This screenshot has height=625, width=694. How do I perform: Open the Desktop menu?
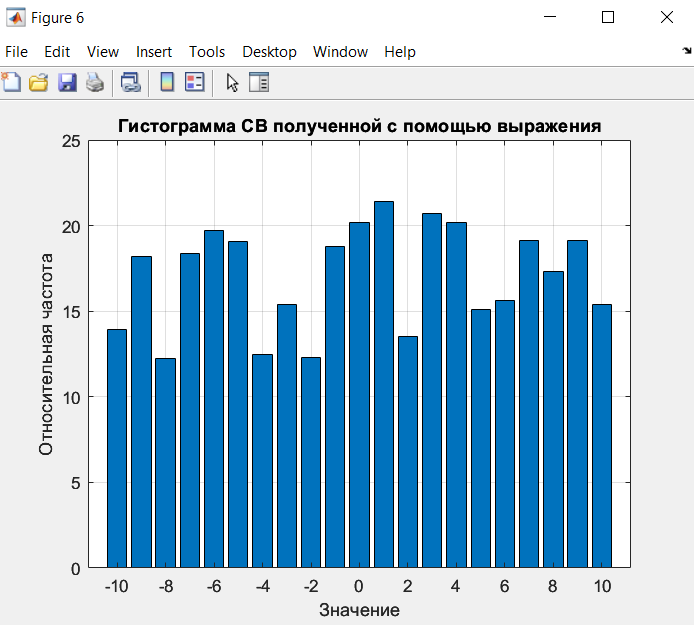269,52
